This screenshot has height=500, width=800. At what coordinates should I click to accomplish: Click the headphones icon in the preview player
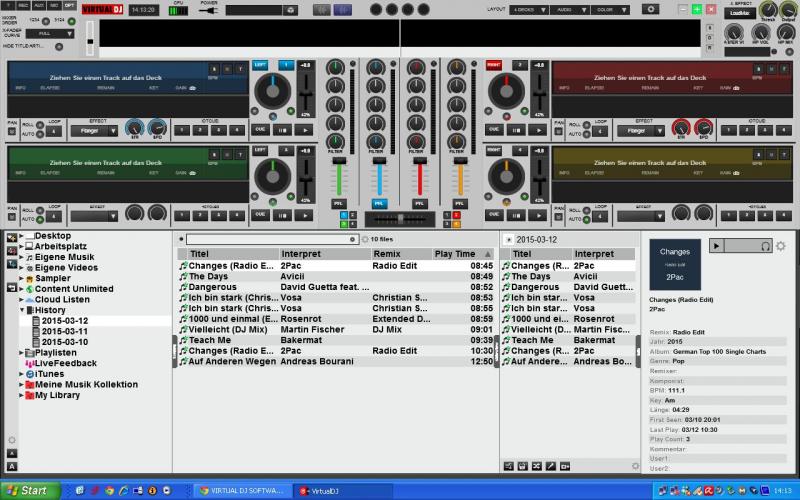point(765,246)
